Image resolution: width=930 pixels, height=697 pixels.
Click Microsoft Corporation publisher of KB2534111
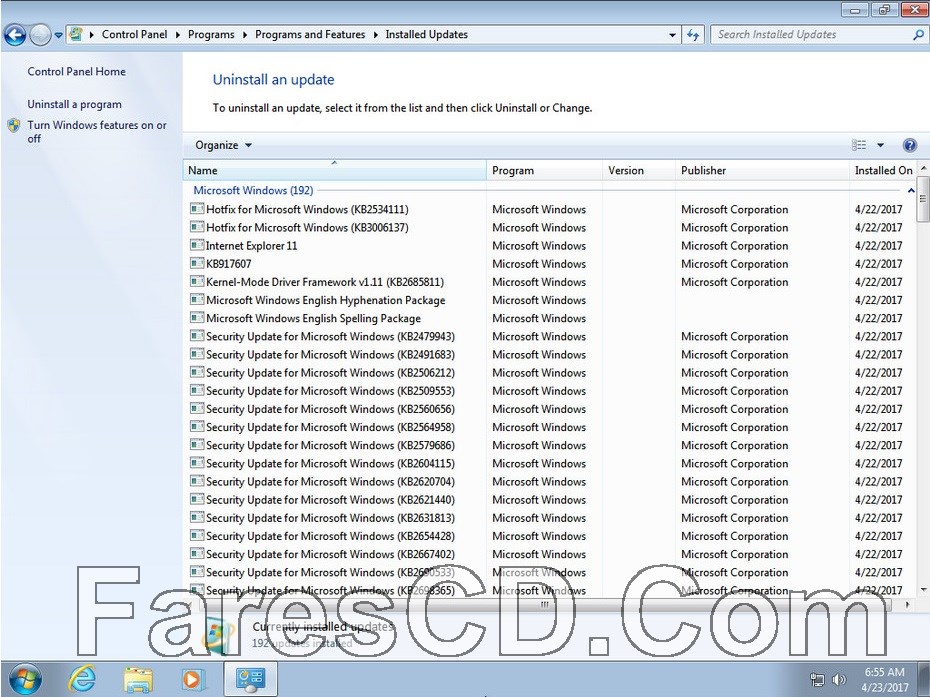pyautogui.click(x=734, y=209)
